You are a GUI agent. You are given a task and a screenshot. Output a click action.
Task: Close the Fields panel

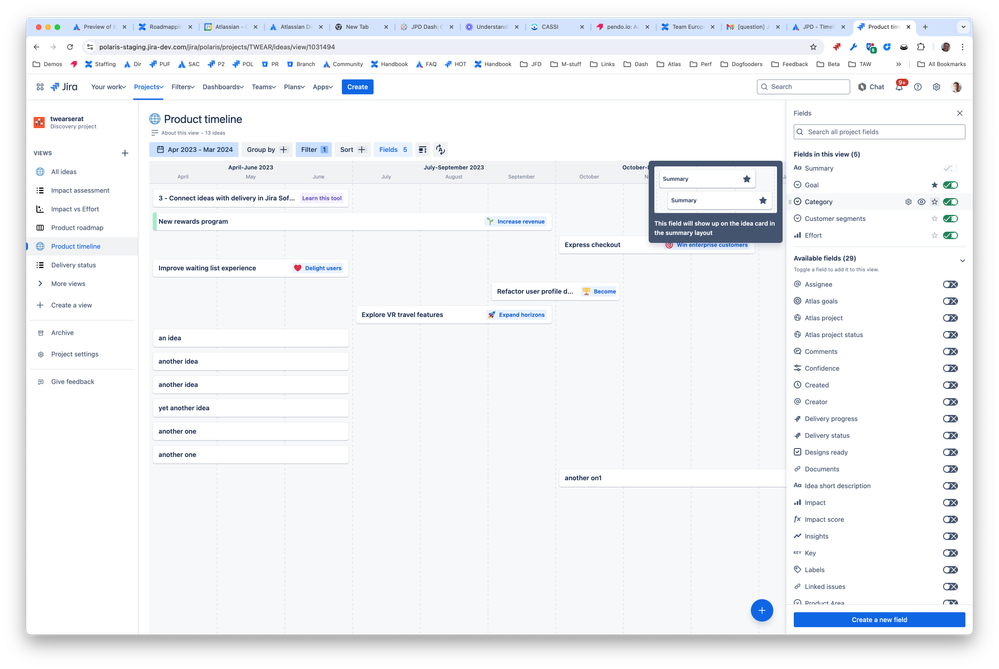coord(959,113)
